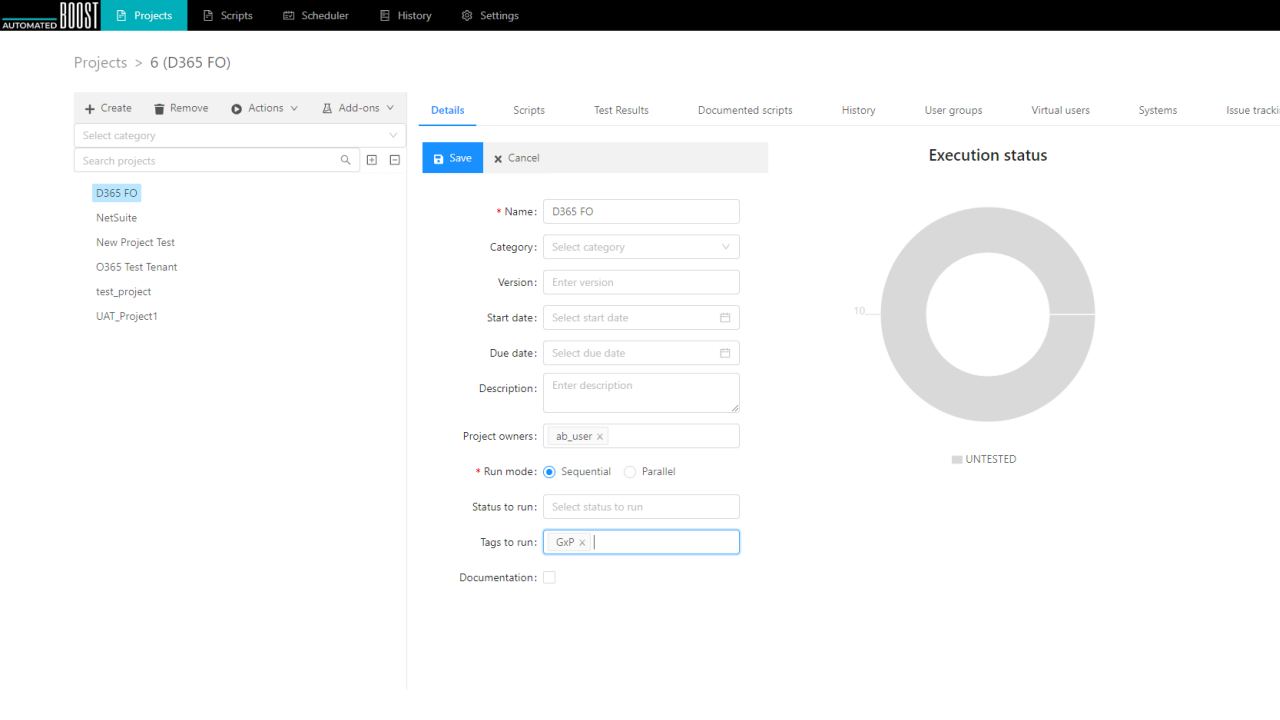This screenshot has height=720, width=1280.
Task: Switch to the History tab in project panel
Action: [x=858, y=110]
